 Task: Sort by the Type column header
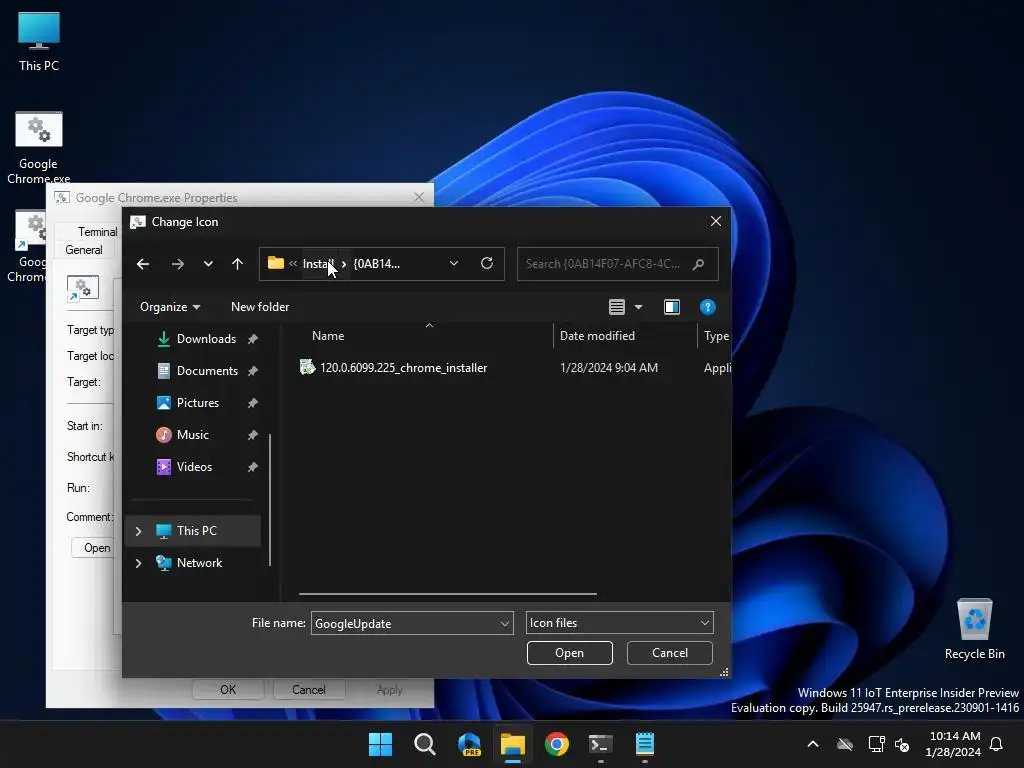coord(715,336)
